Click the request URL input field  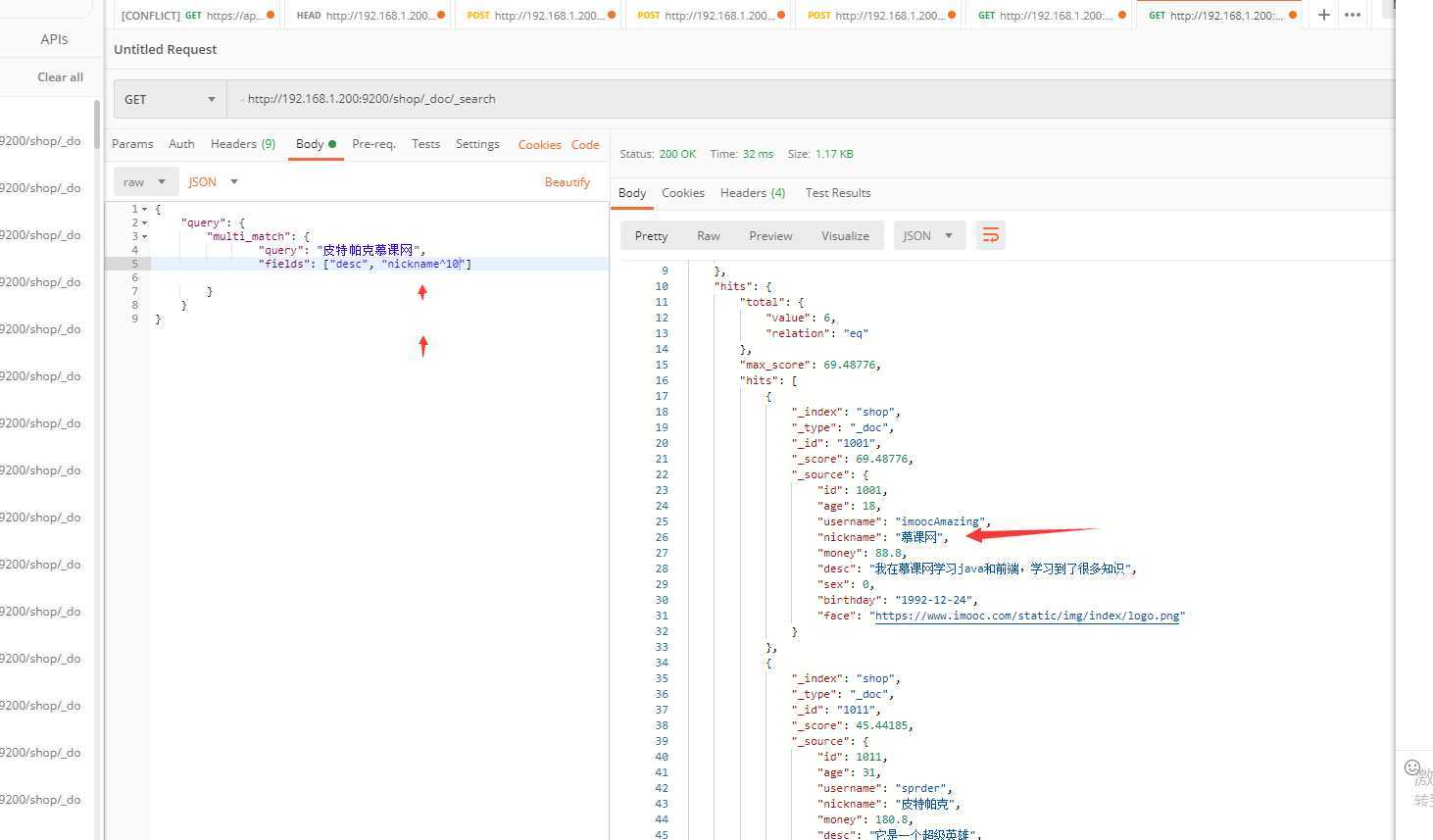tap(811, 99)
